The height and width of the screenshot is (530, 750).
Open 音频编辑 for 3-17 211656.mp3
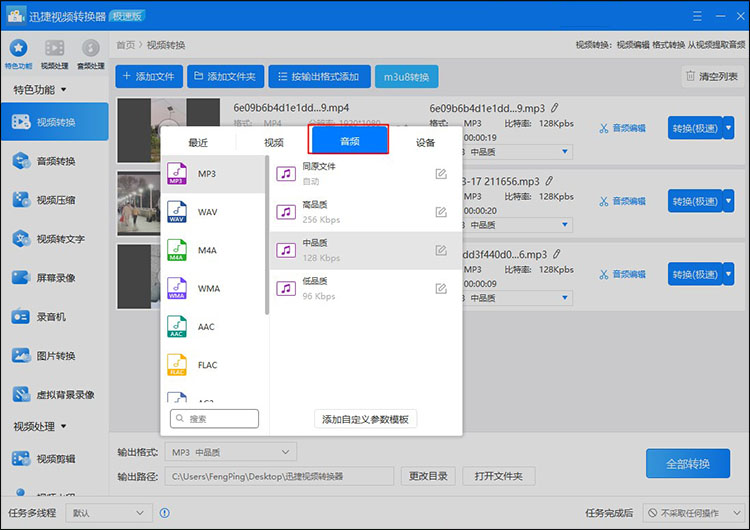(622, 201)
